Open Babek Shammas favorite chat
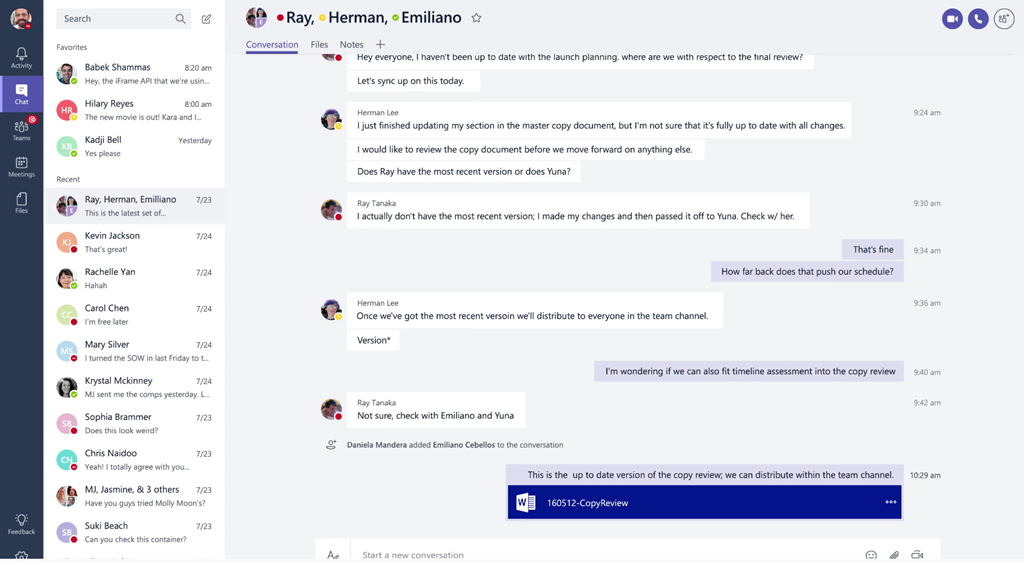This screenshot has width=1024, height=563. tap(135, 74)
